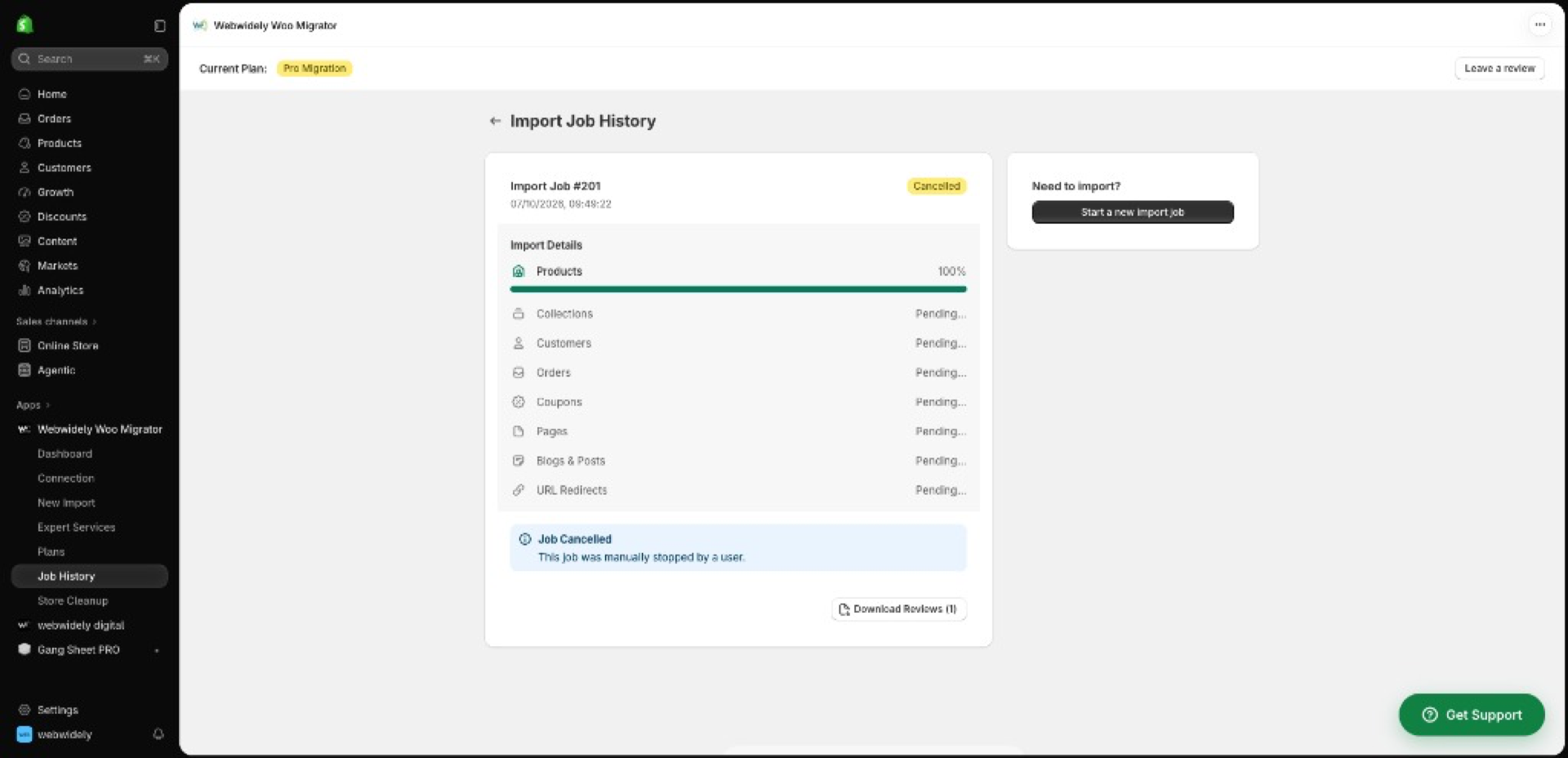Click the Products progress bar
The width and height of the screenshot is (1568, 758).
tap(738, 289)
